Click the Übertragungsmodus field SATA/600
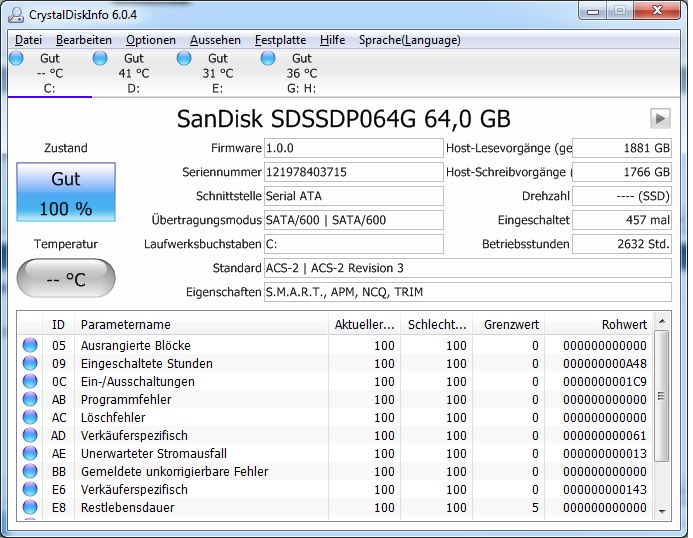Viewport: 693px width, 538px height. (354, 220)
